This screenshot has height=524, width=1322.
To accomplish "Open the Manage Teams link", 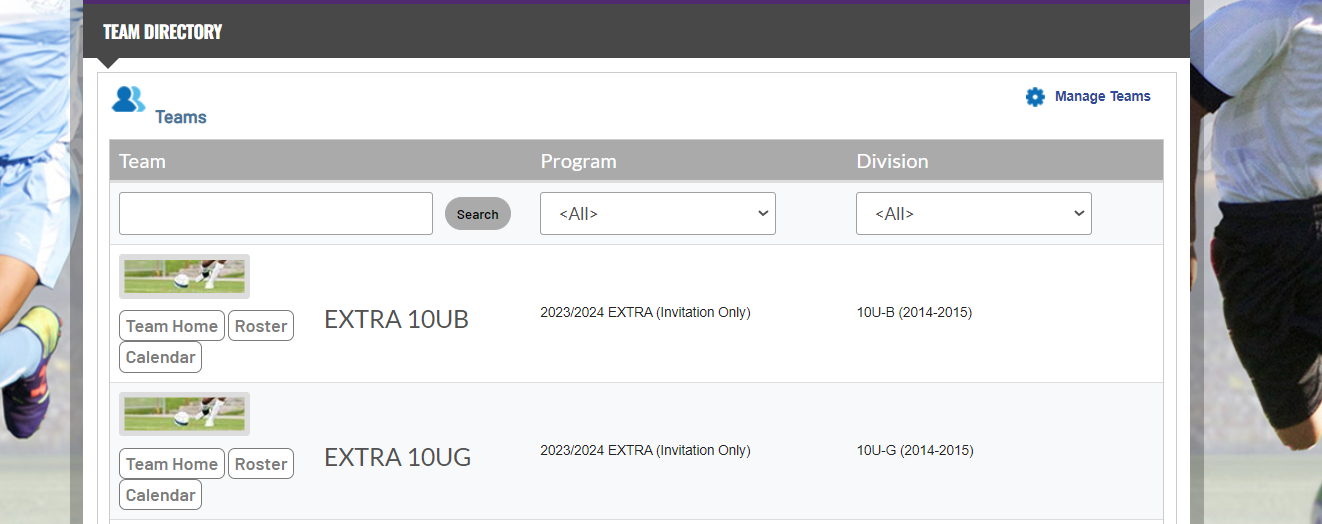I will 1102,97.
